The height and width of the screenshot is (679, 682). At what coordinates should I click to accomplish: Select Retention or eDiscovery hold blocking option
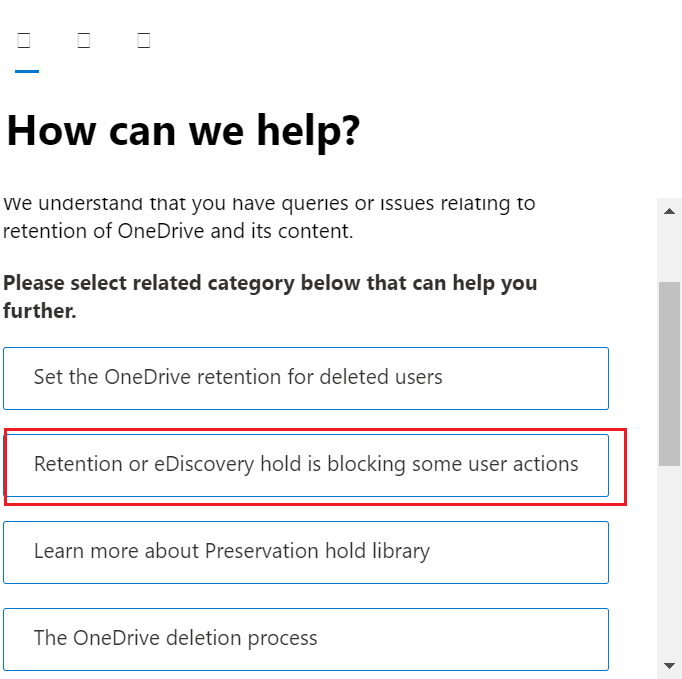click(306, 465)
